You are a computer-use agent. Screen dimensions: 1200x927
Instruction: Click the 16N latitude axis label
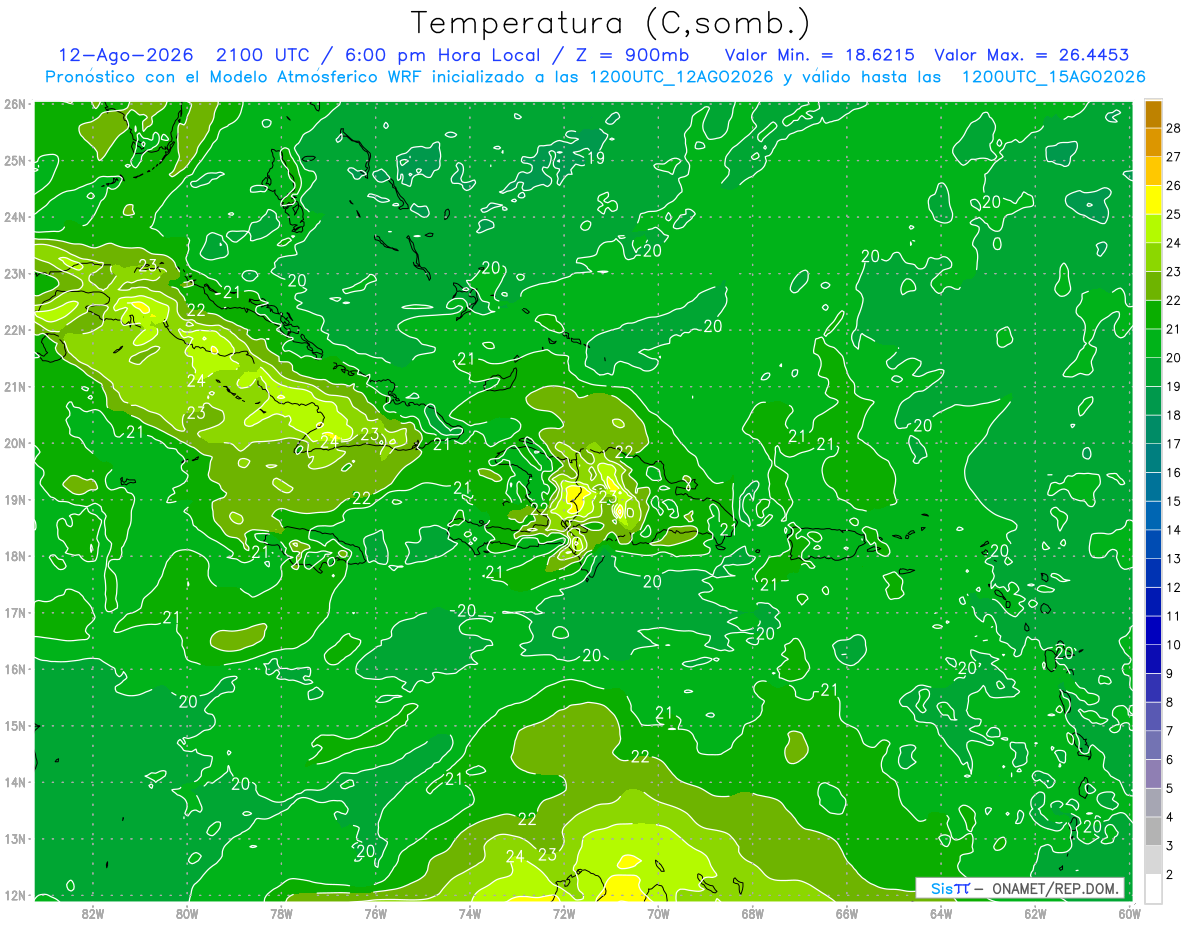click(14, 669)
